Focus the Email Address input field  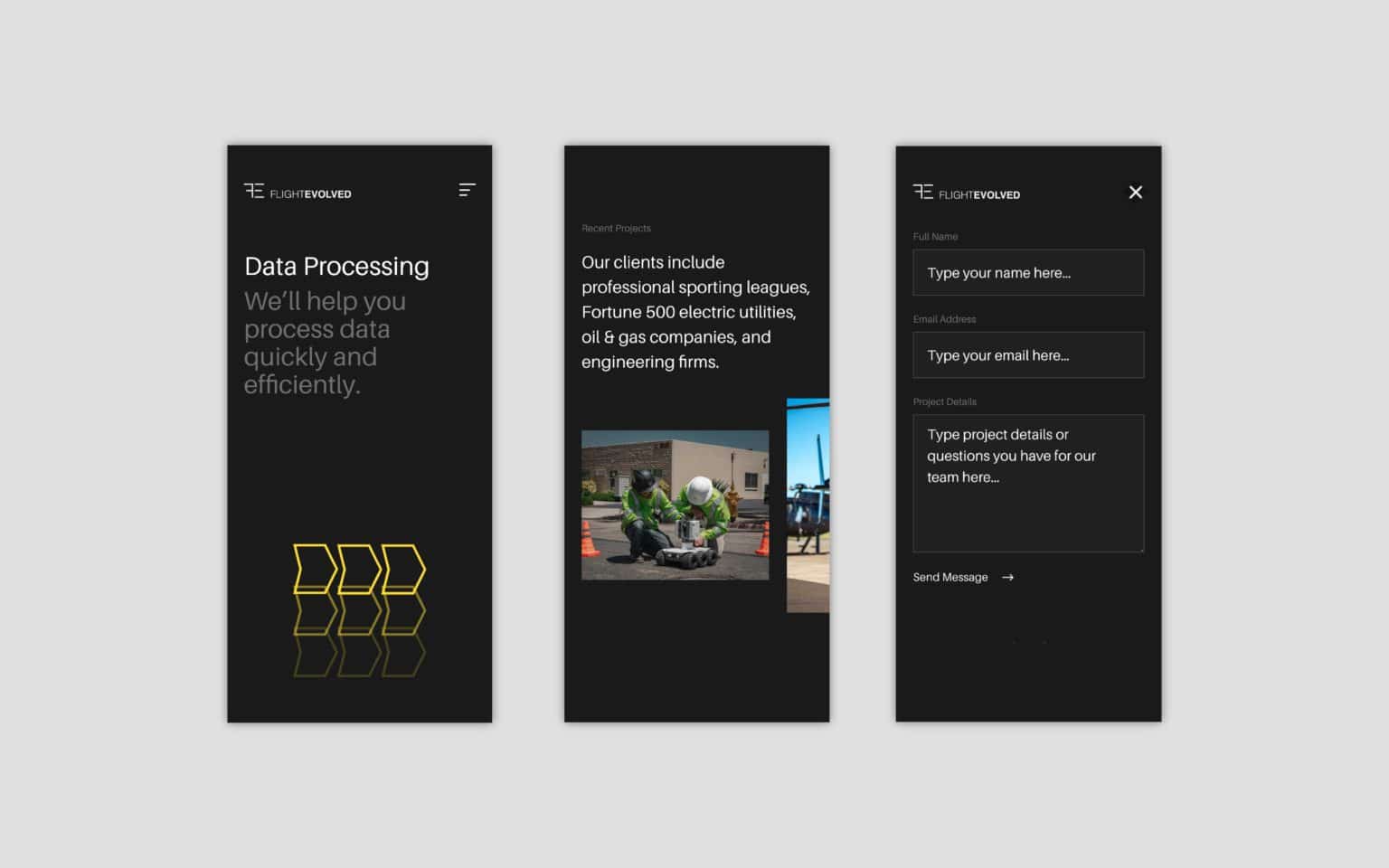point(1027,355)
